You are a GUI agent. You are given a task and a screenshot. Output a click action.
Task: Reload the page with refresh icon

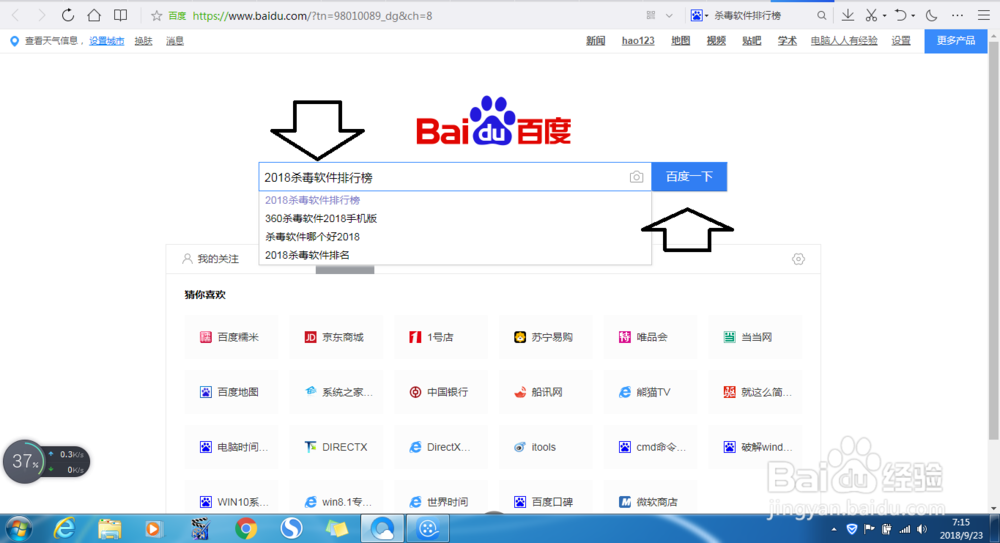68,15
